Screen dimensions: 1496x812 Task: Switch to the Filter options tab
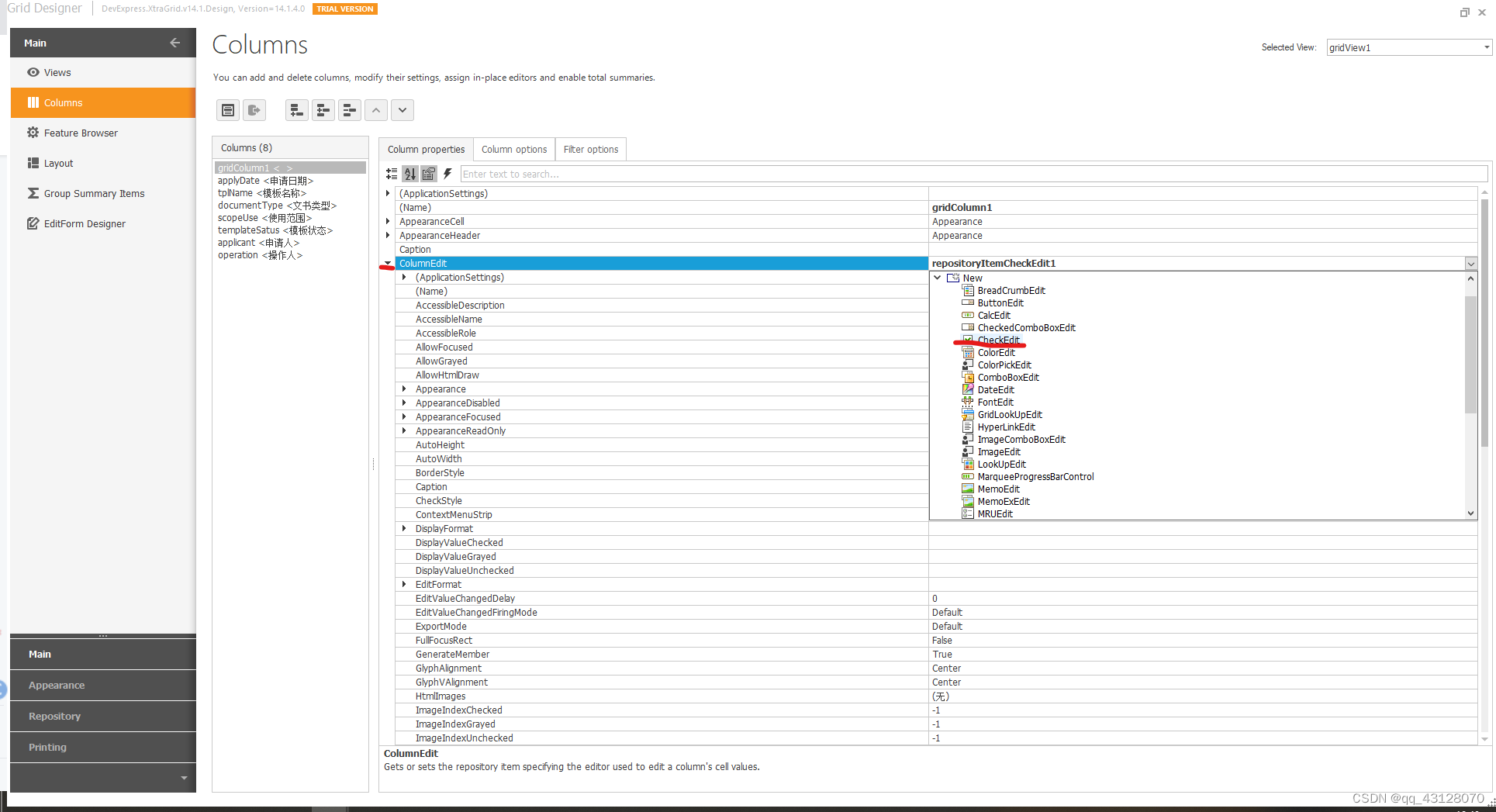tap(591, 150)
